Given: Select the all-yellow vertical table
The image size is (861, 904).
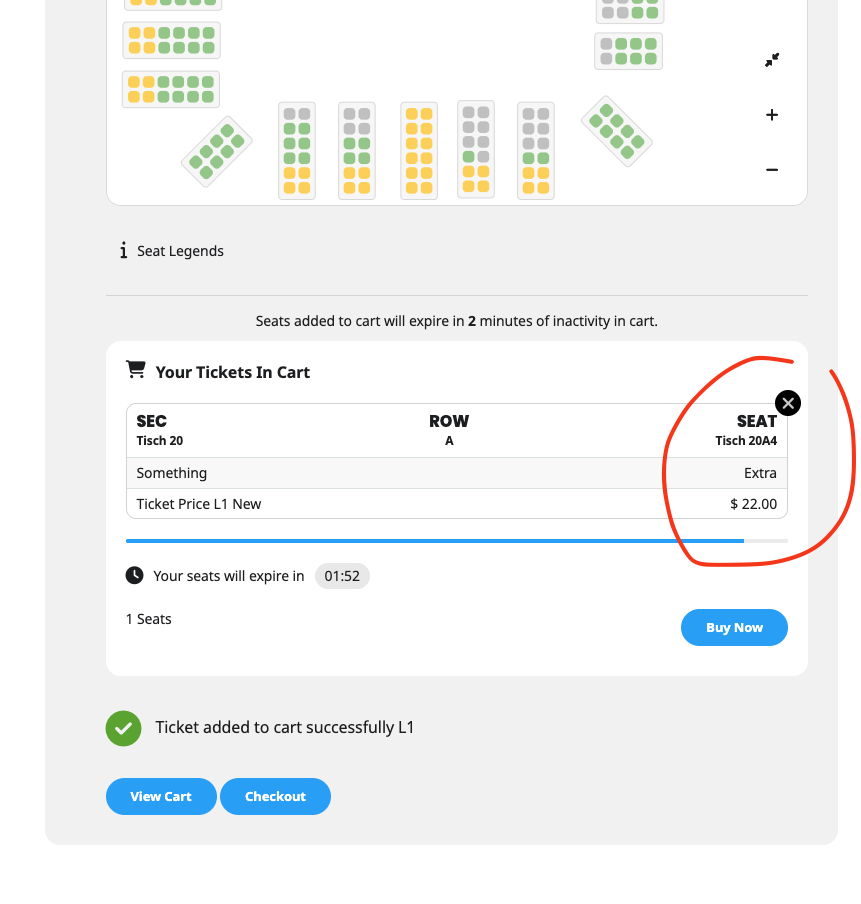Looking at the screenshot, I should point(419,151).
